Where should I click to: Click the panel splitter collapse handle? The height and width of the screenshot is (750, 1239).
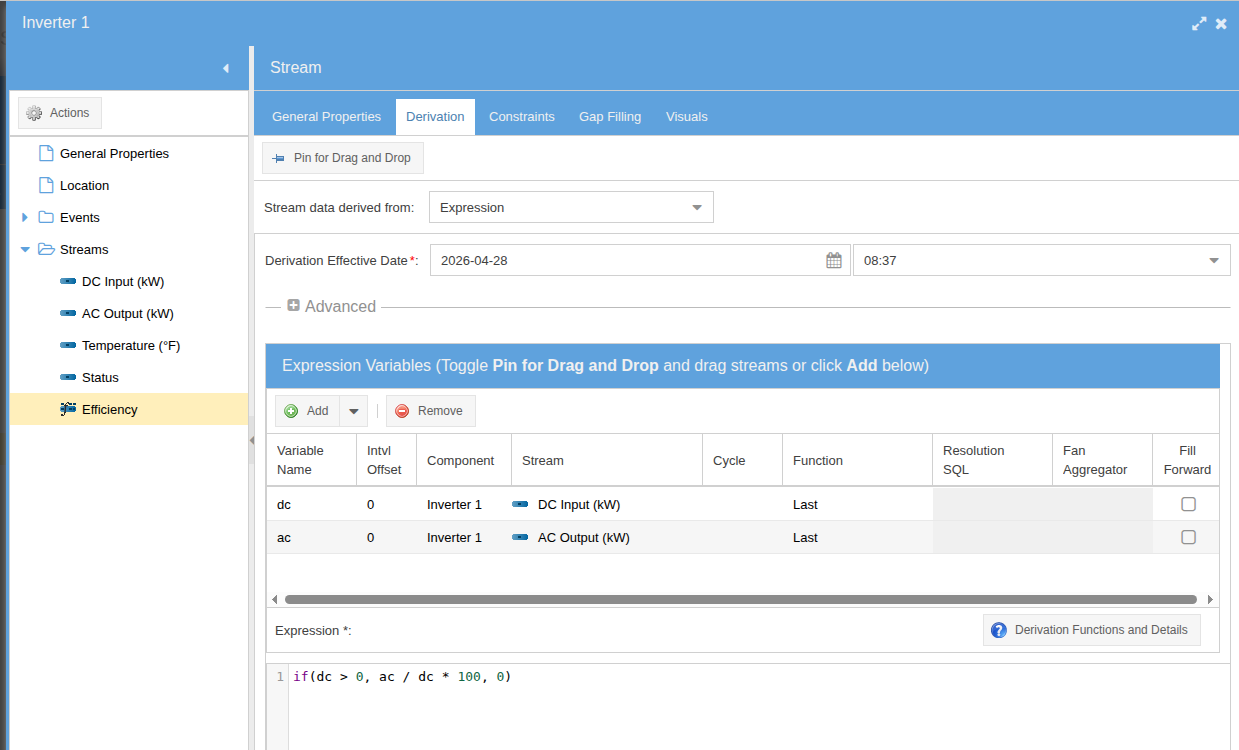251,441
